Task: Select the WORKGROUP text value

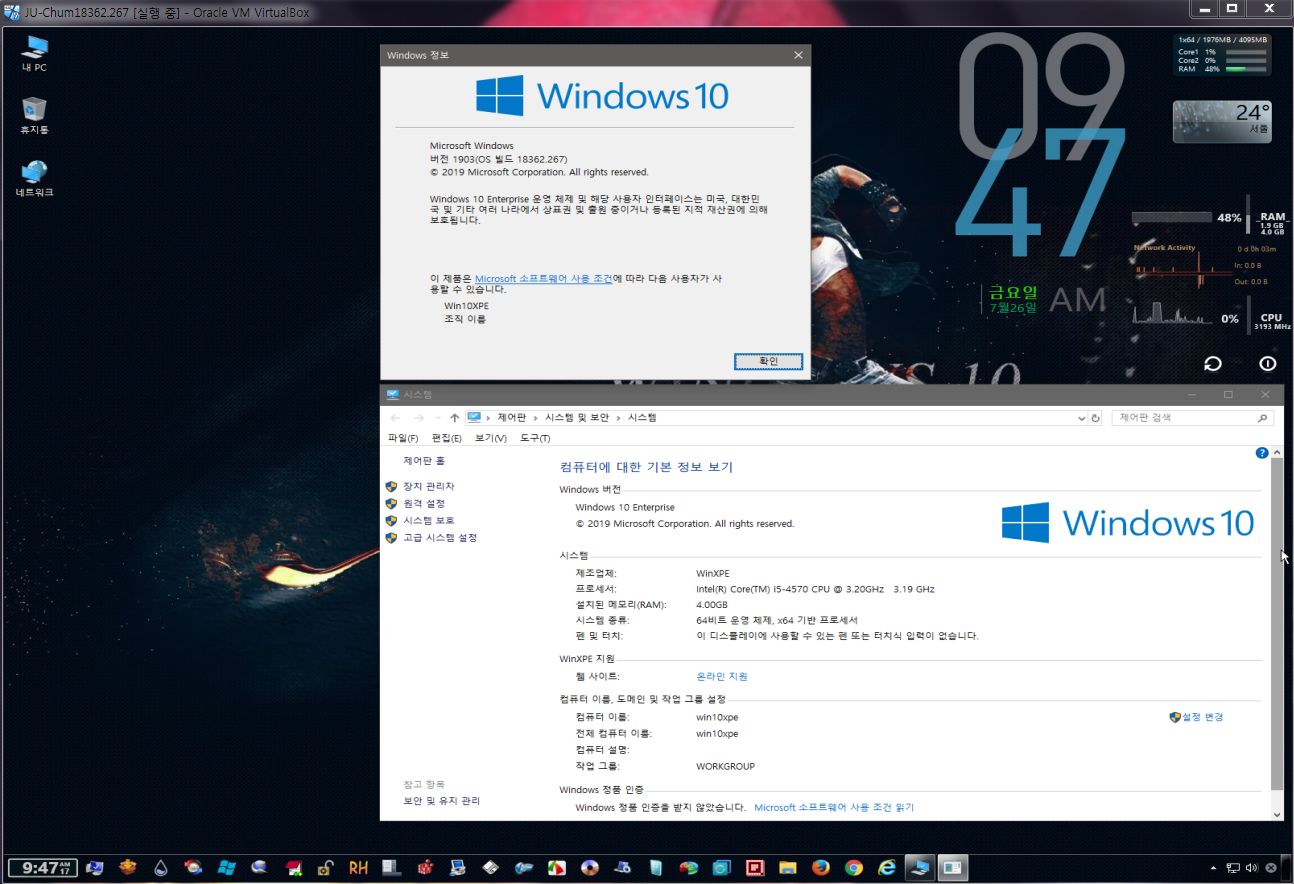Action: click(725, 766)
